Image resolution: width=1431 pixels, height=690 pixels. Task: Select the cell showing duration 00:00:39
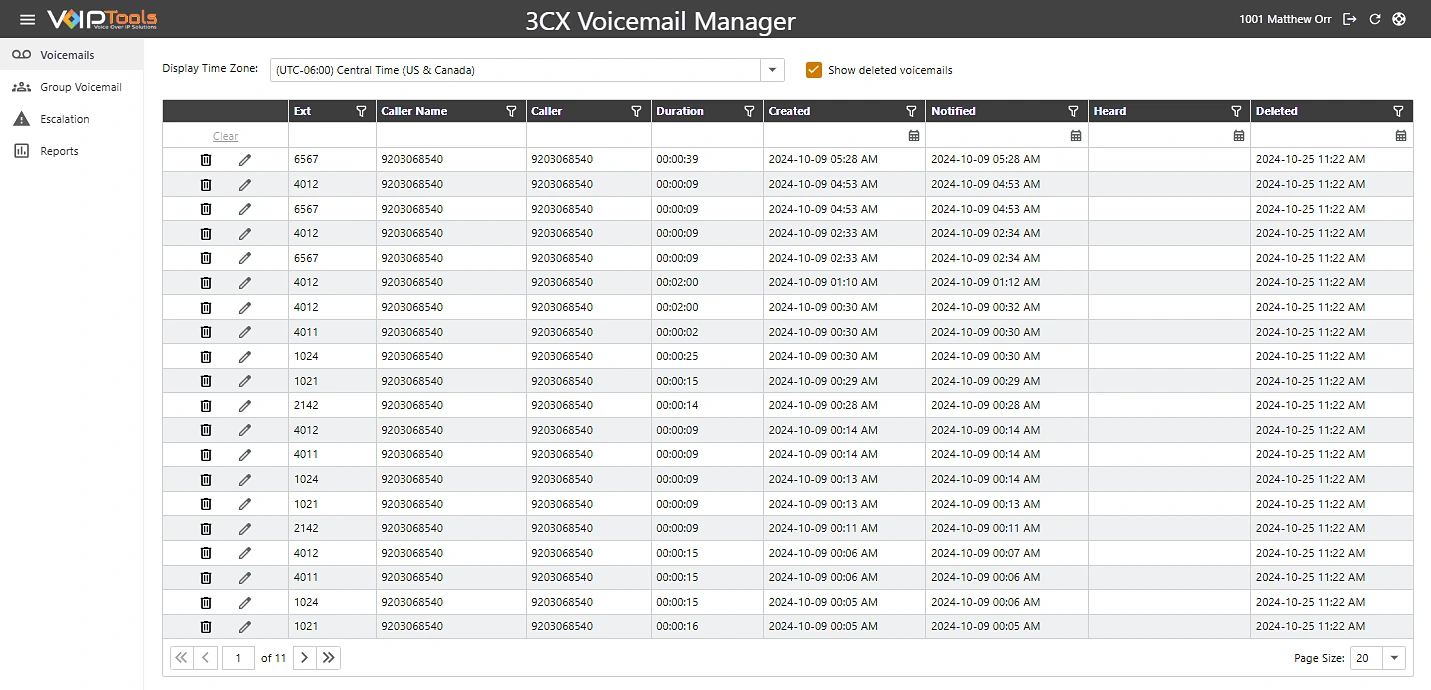click(707, 160)
